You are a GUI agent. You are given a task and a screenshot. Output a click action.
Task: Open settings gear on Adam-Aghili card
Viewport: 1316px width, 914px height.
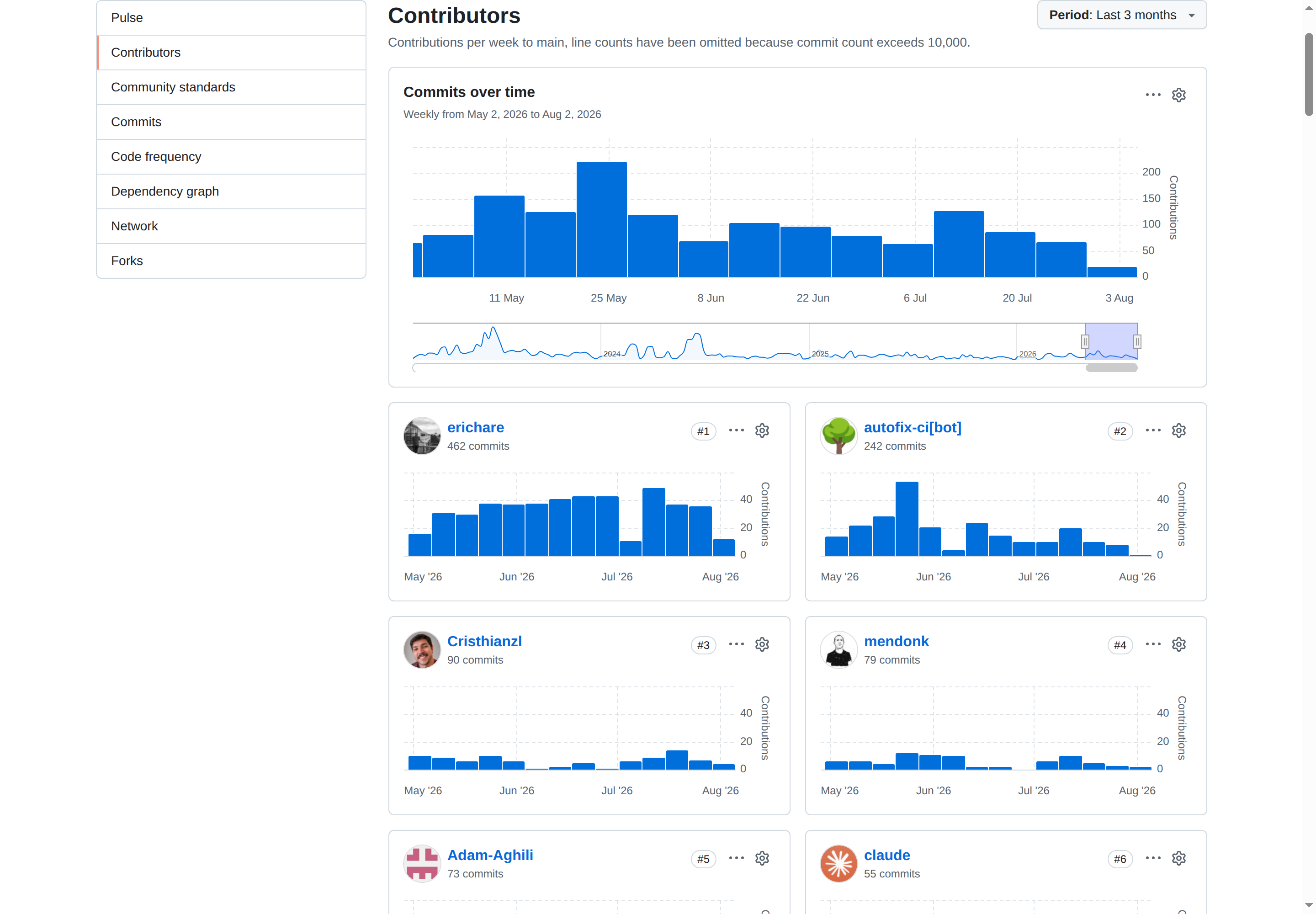pos(762,858)
